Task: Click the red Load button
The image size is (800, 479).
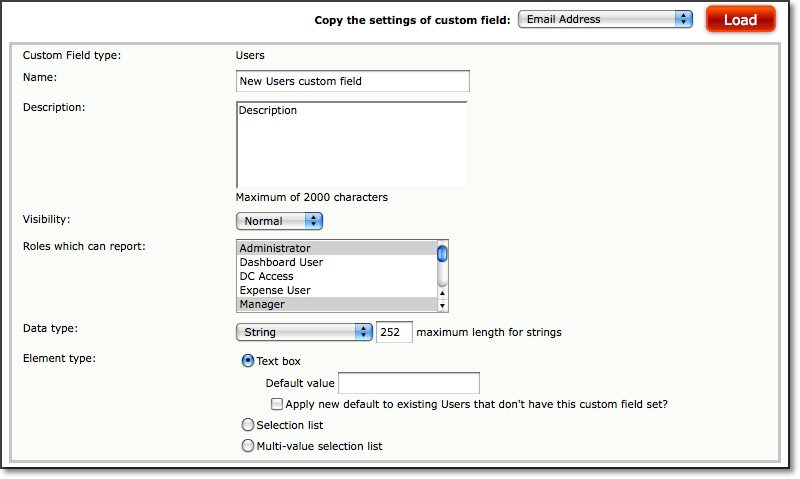Action: pyautogui.click(x=740, y=20)
